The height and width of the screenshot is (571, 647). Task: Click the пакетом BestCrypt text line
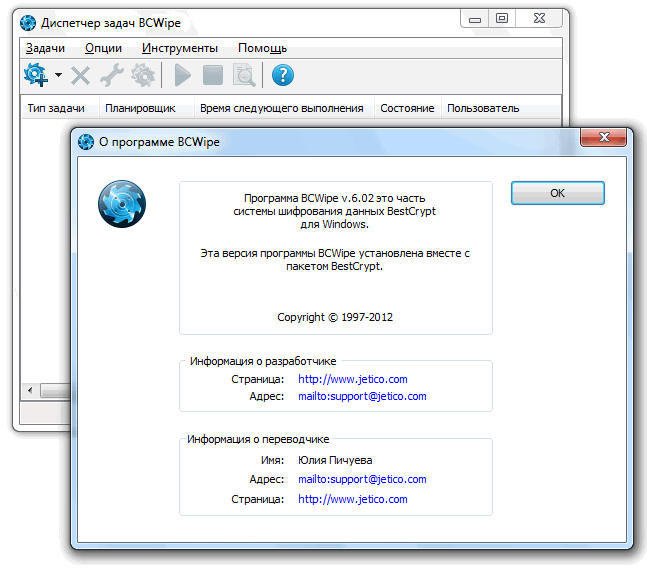coord(335,267)
